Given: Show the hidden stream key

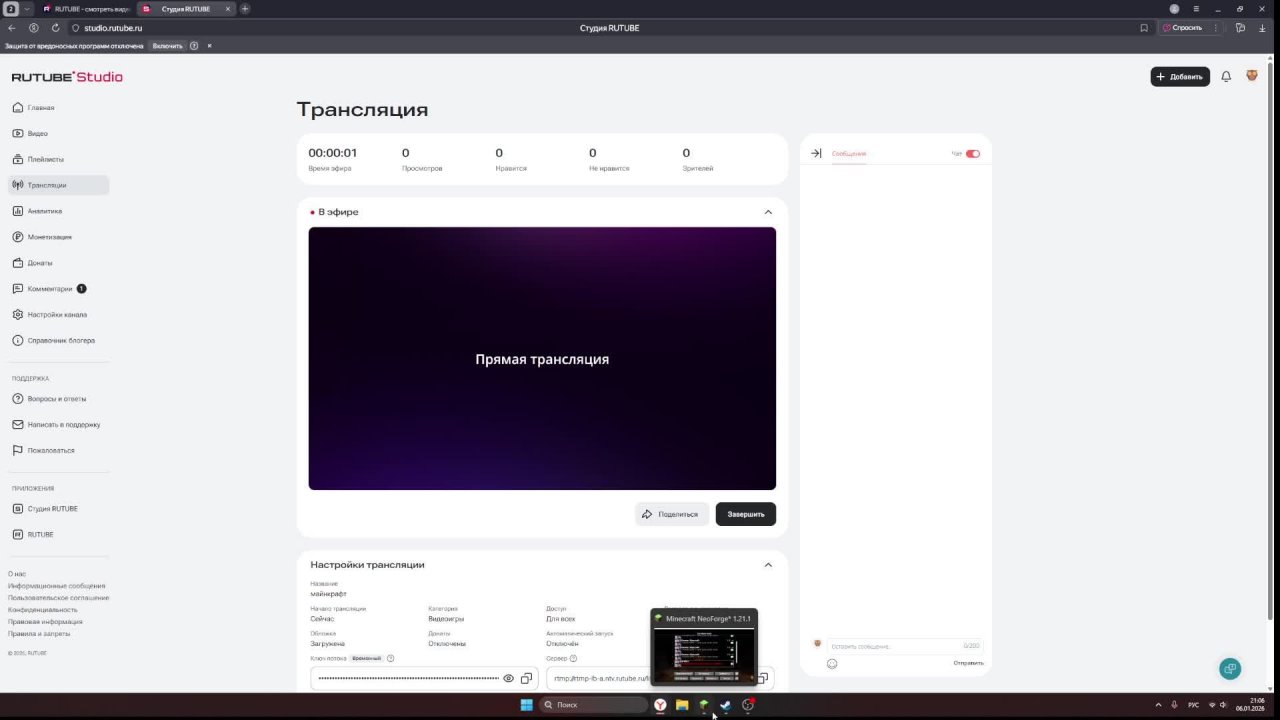Looking at the screenshot, I should click(x=508, y=679).
